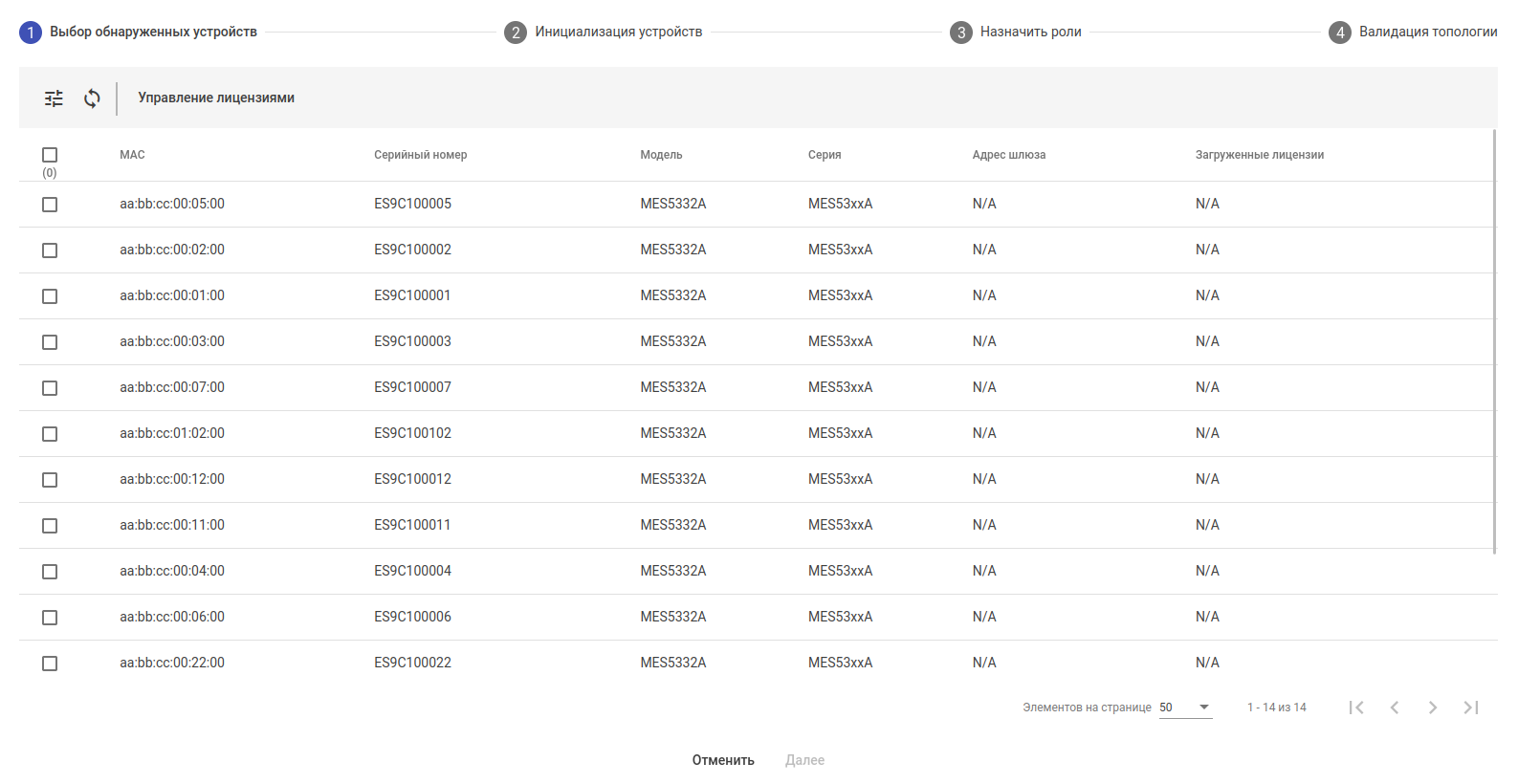Jump to the last page of results
This screenshot has height=784, width=1518.
[1471, 708]
